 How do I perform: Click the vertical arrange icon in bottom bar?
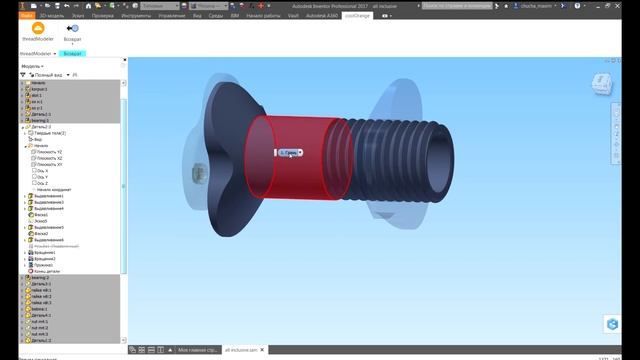tap(160, 350)
